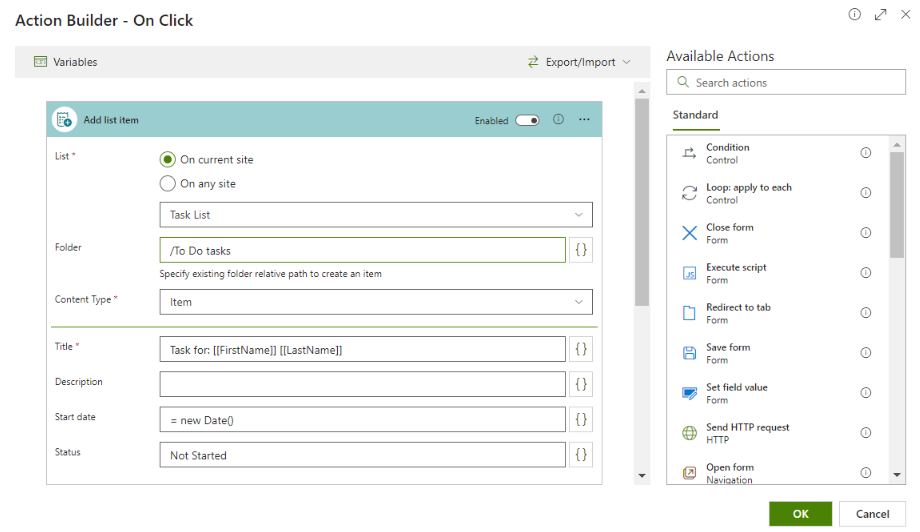The image size is (920, 532).
Task: Confirm with the OK button
Action: (800, 514)
